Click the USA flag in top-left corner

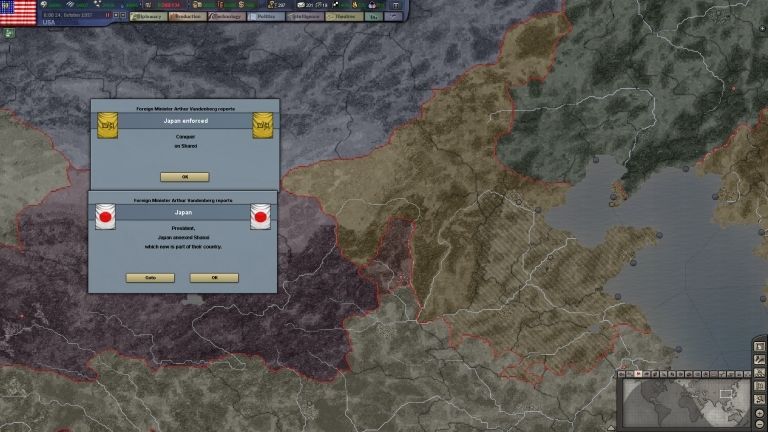(x=18, y=13)
